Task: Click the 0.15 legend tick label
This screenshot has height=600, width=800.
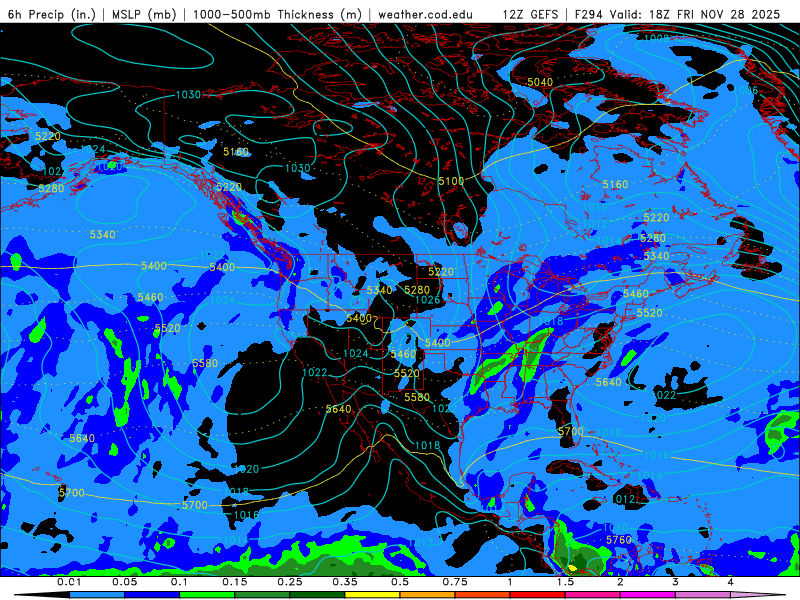Action: tap(235, 582)
